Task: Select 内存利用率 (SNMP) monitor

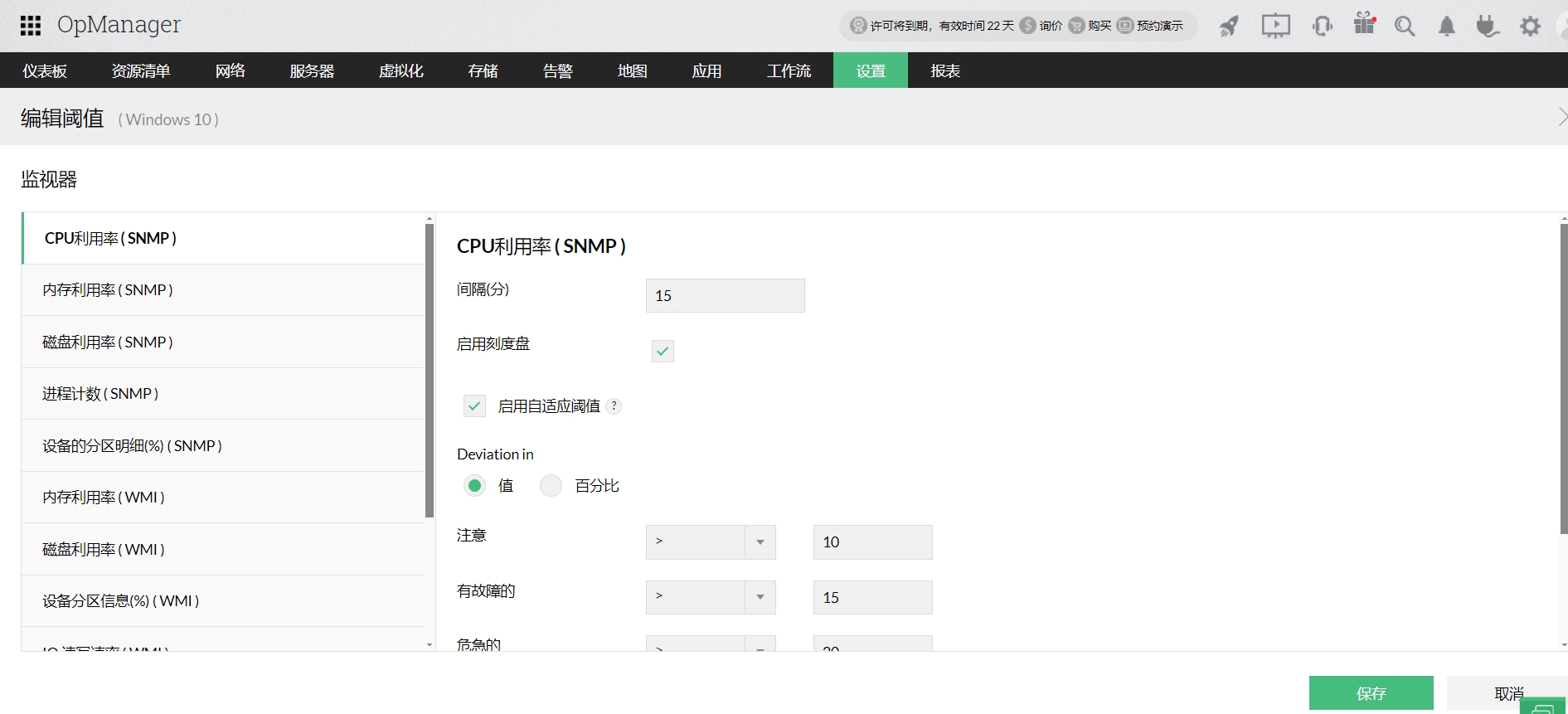Action: [222, 289]
